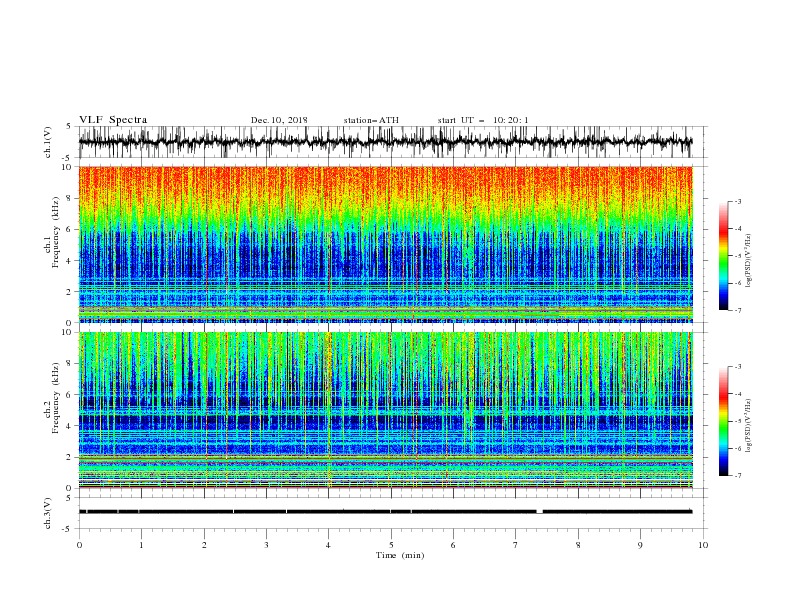
Task: Click the time-axis tick label "9"
Action: pyautogui.click(x=640, y=545)
